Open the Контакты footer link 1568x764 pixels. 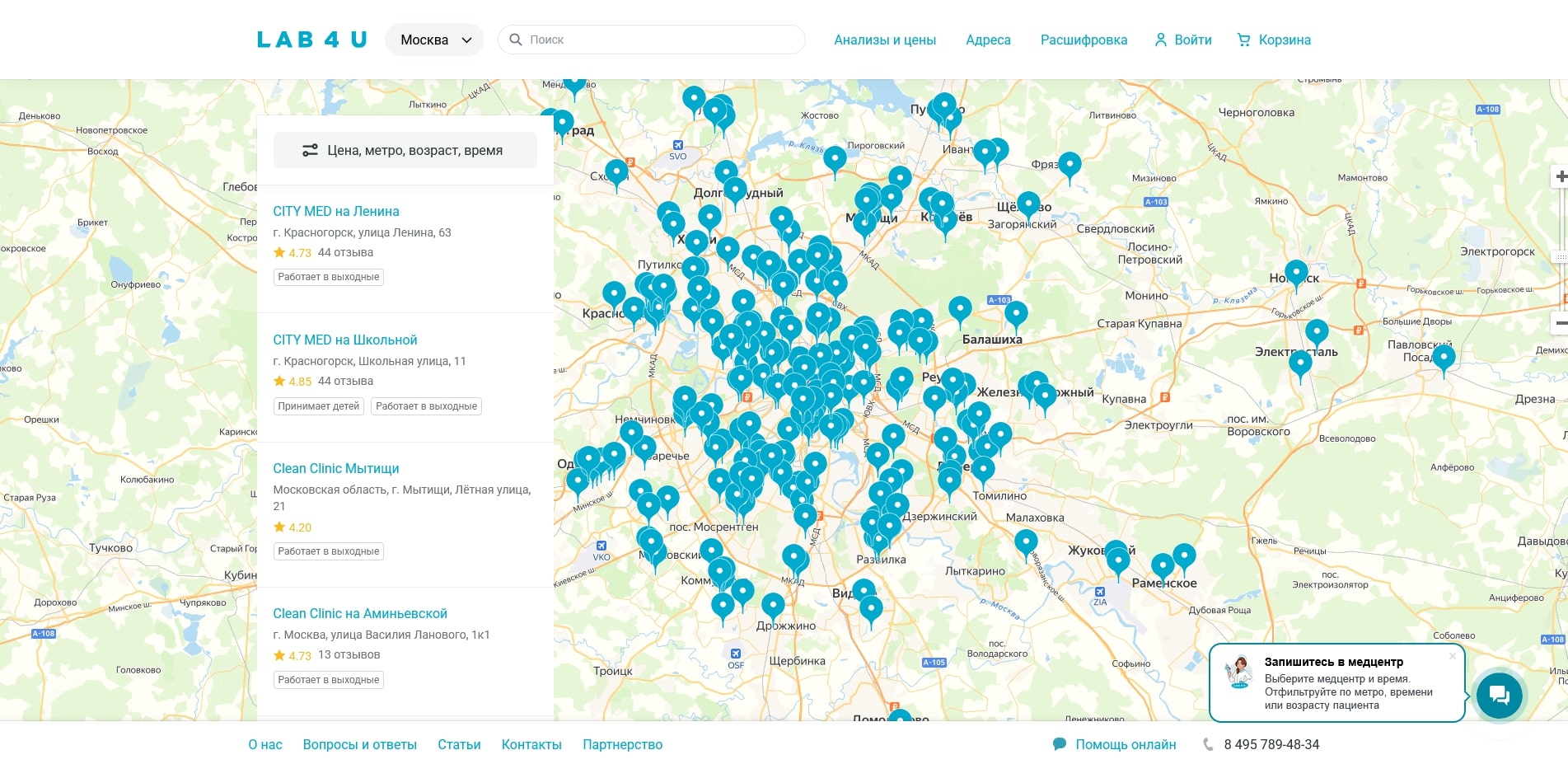(531, 744)
